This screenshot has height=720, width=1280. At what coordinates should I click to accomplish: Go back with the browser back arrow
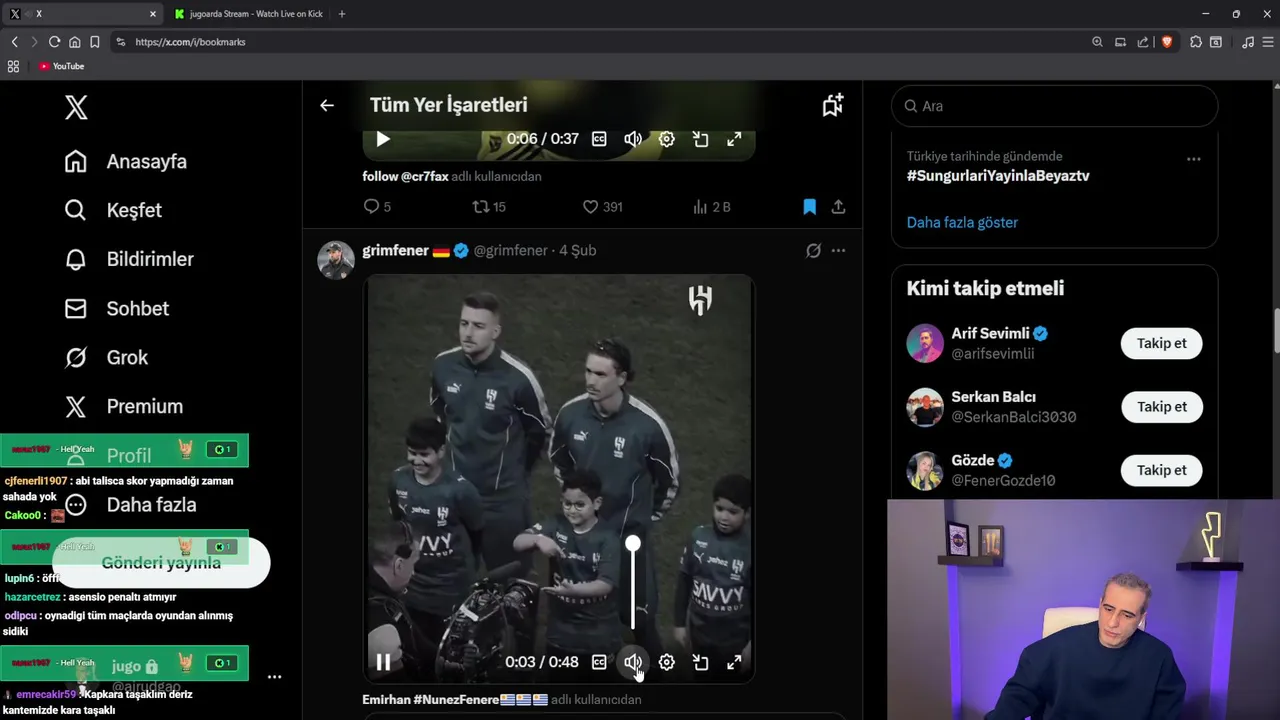point(14,42)
